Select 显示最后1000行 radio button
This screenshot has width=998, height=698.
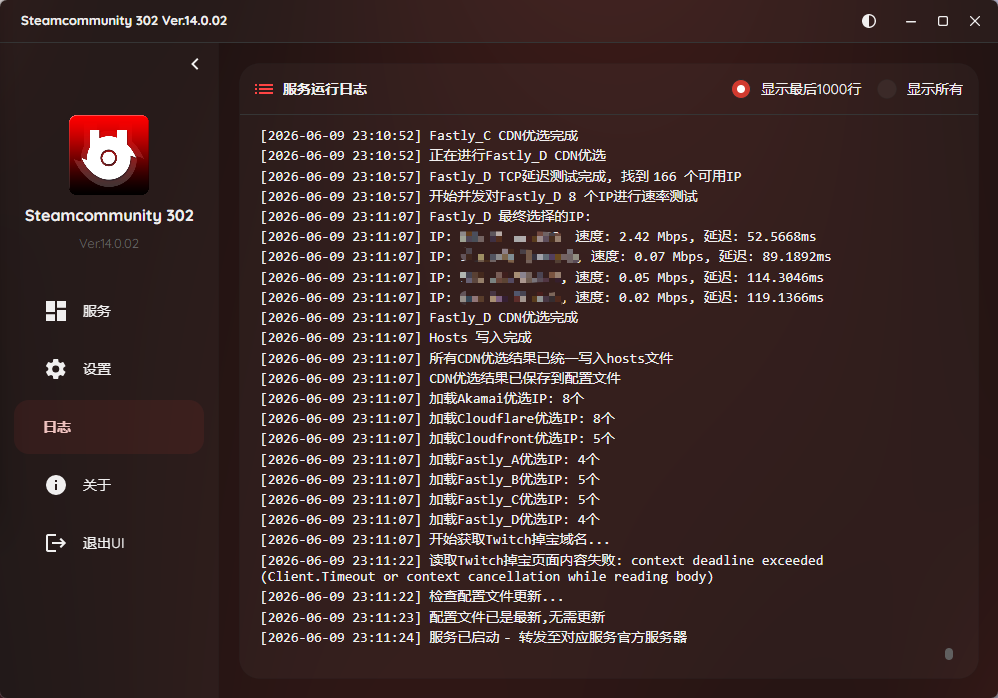click(741, 89)
